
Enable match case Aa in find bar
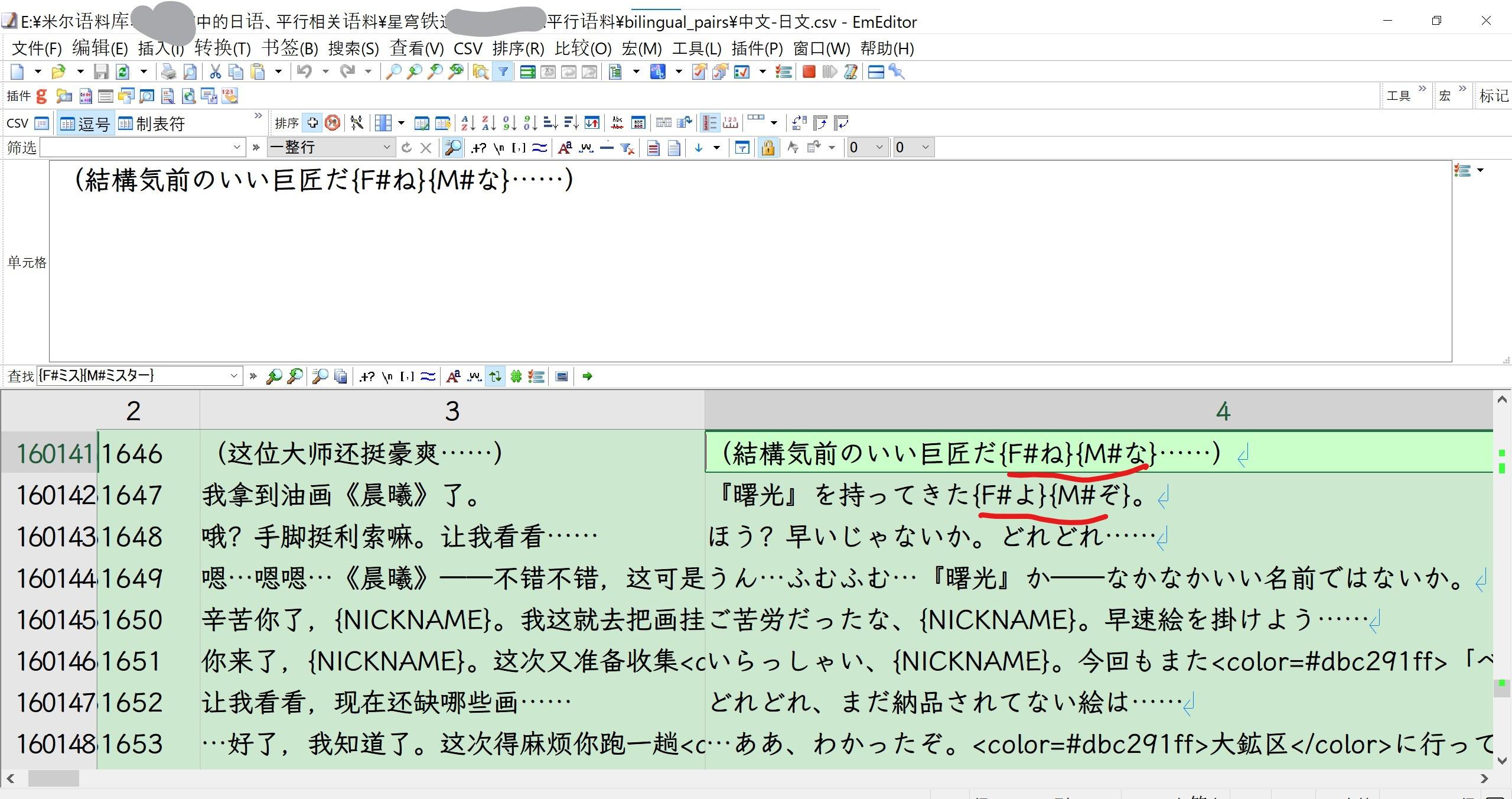(x=452, y=376)
